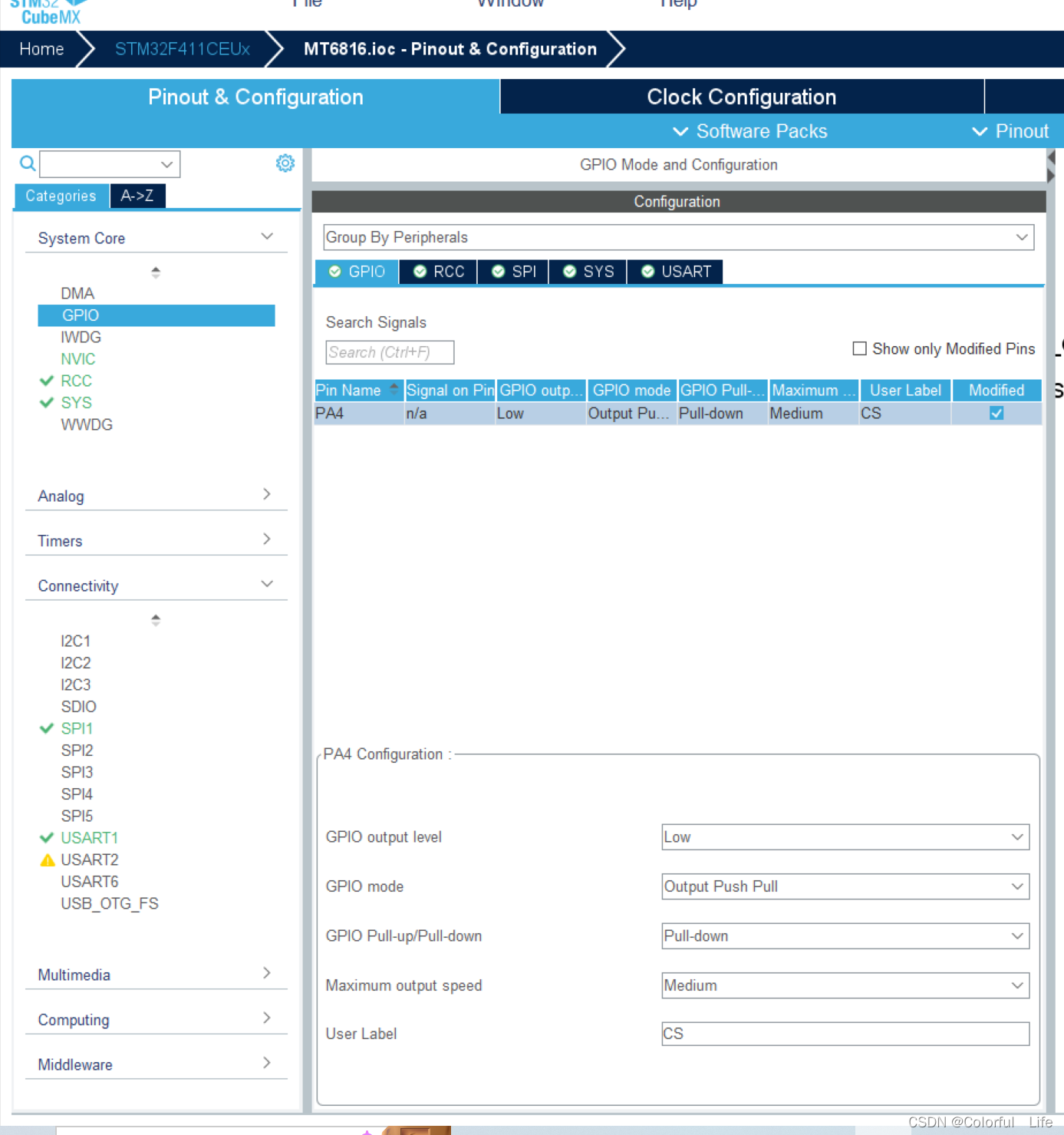Open the GPIO mode Output Push Pull dropdown
Viewport: 1064px width, 1135px height.
[x=845, y=886]
